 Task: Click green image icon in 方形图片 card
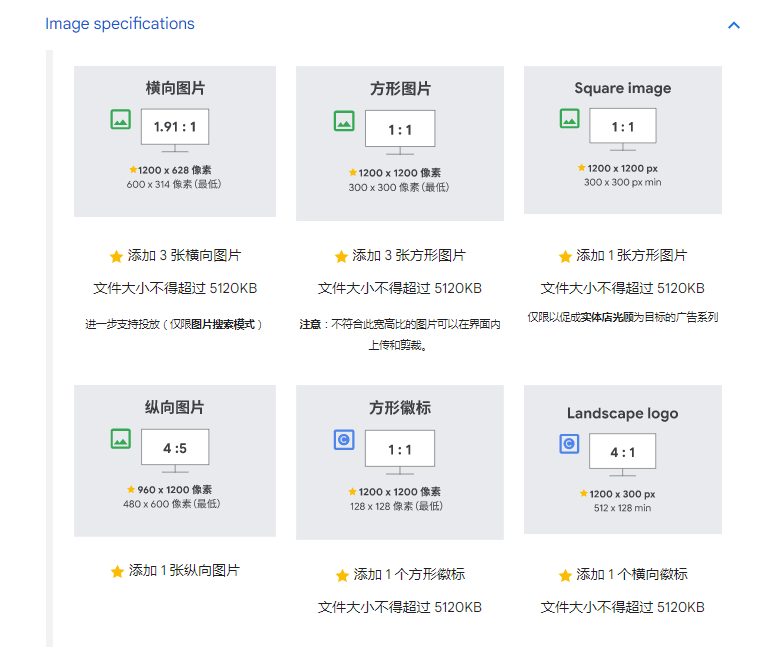tap(344, 121)
